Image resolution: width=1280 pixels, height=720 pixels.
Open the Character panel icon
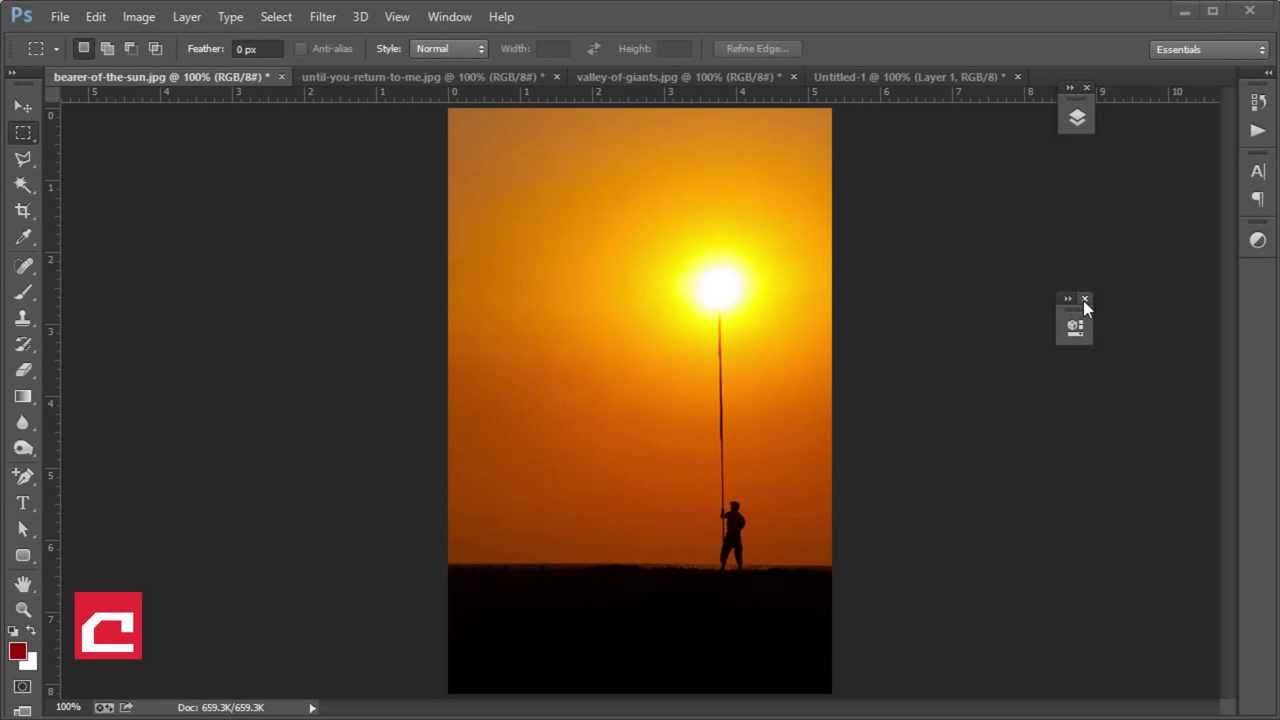tap(1258, 171)
